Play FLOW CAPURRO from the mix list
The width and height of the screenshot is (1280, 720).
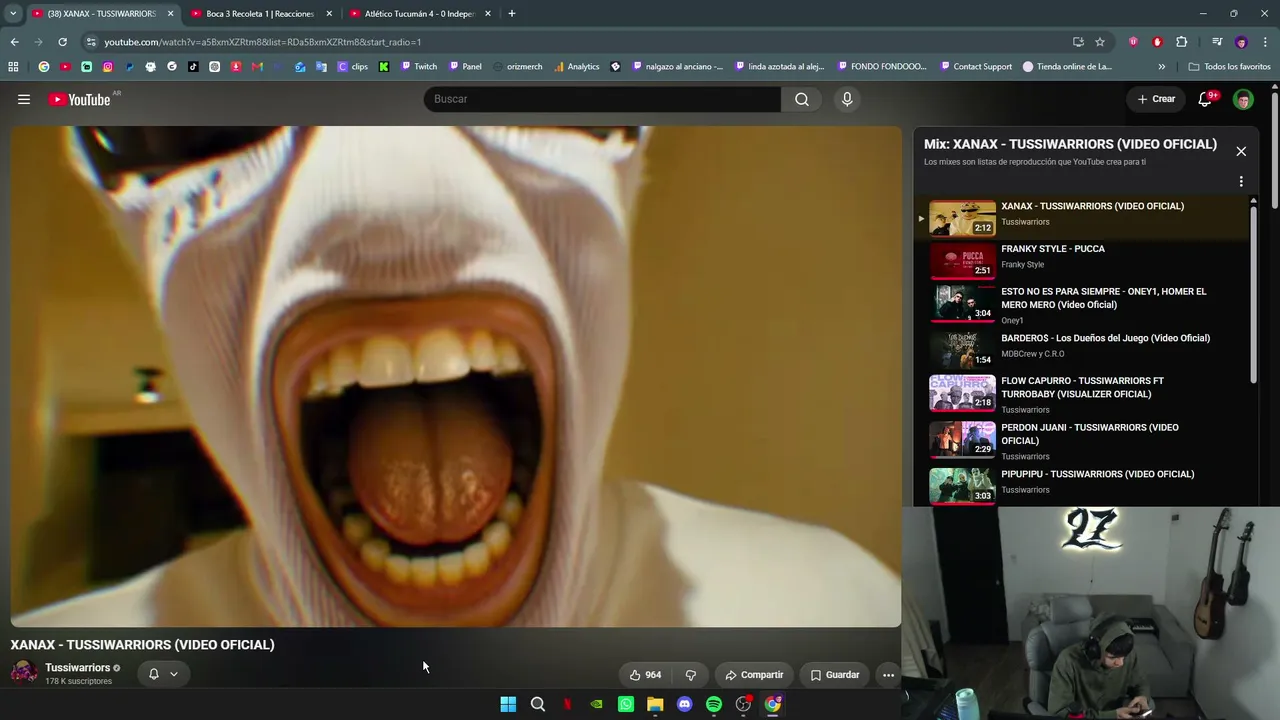1083,394
